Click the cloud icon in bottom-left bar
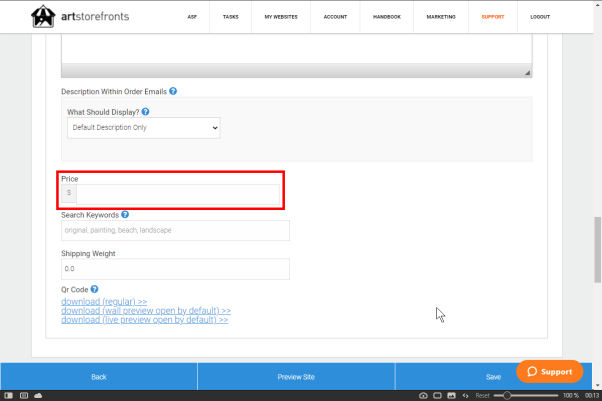Viewport: 602px width, 401px height. click(38, 396)
